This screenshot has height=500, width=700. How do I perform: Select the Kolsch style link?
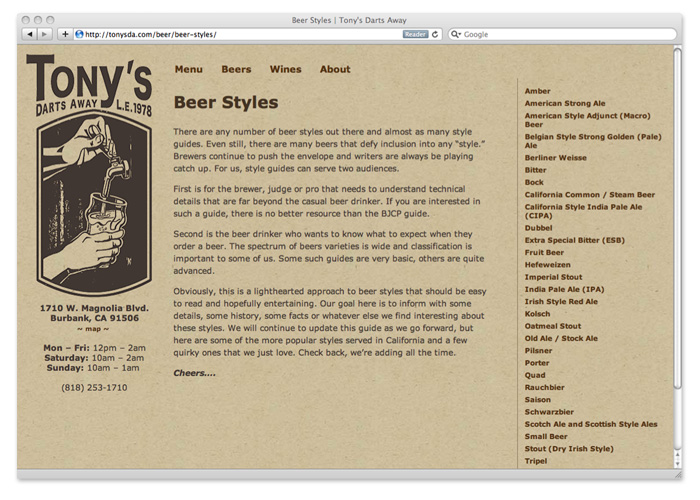(537, 314)
